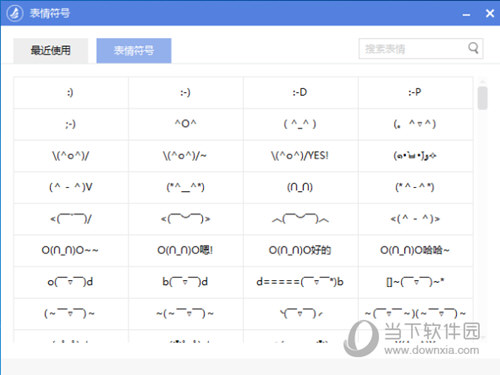Choose the o(￣▽￣)d emoticon

[71, 282]
